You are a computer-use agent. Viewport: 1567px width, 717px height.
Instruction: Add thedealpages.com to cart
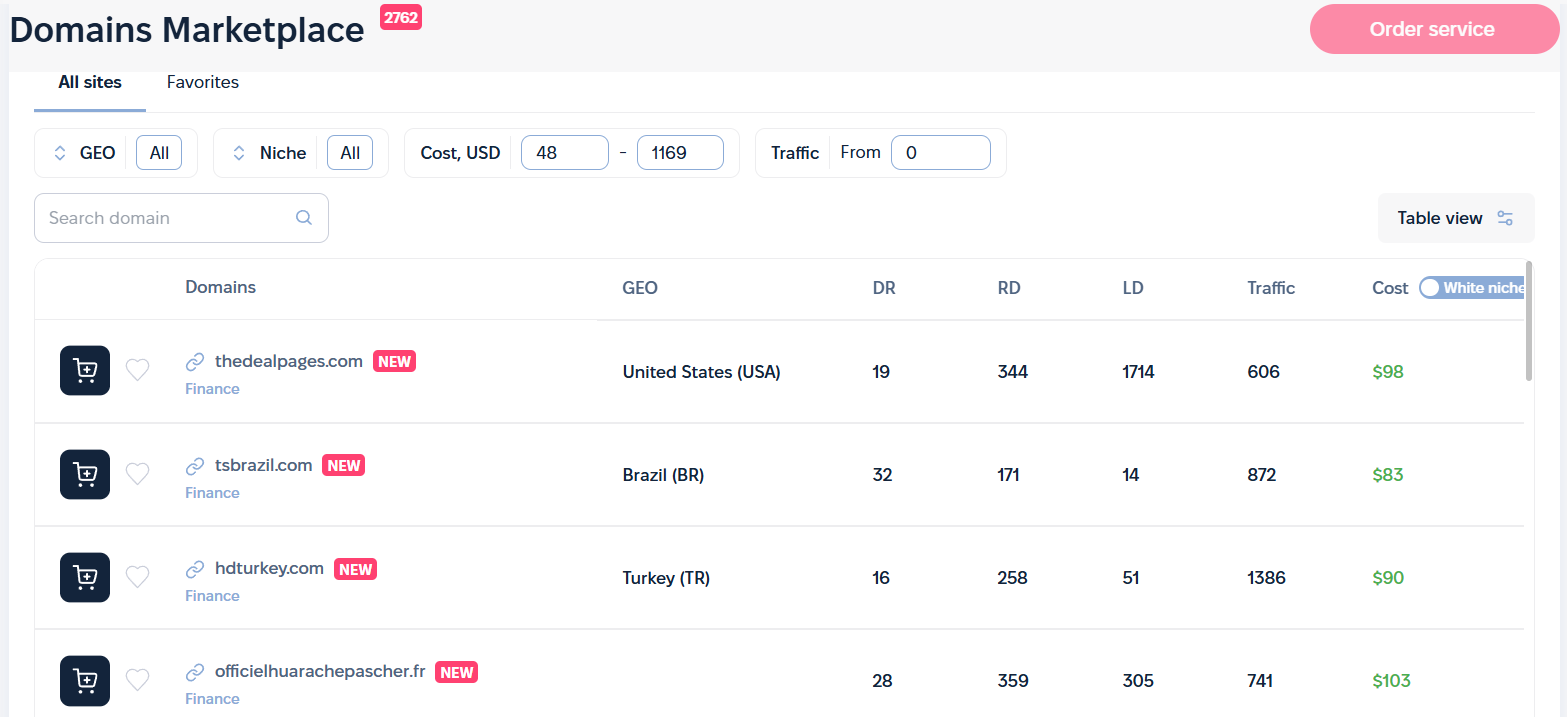click(x=85, y=370)
